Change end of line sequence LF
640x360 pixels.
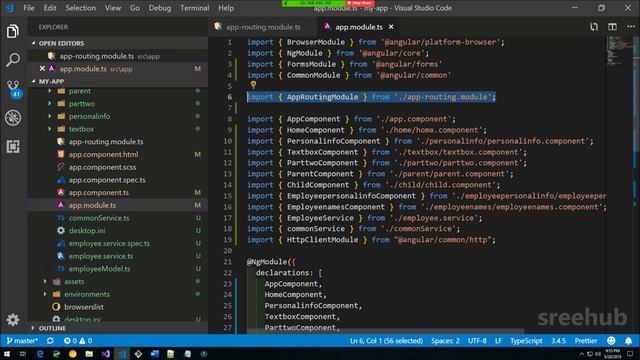(x=498, y=340)
